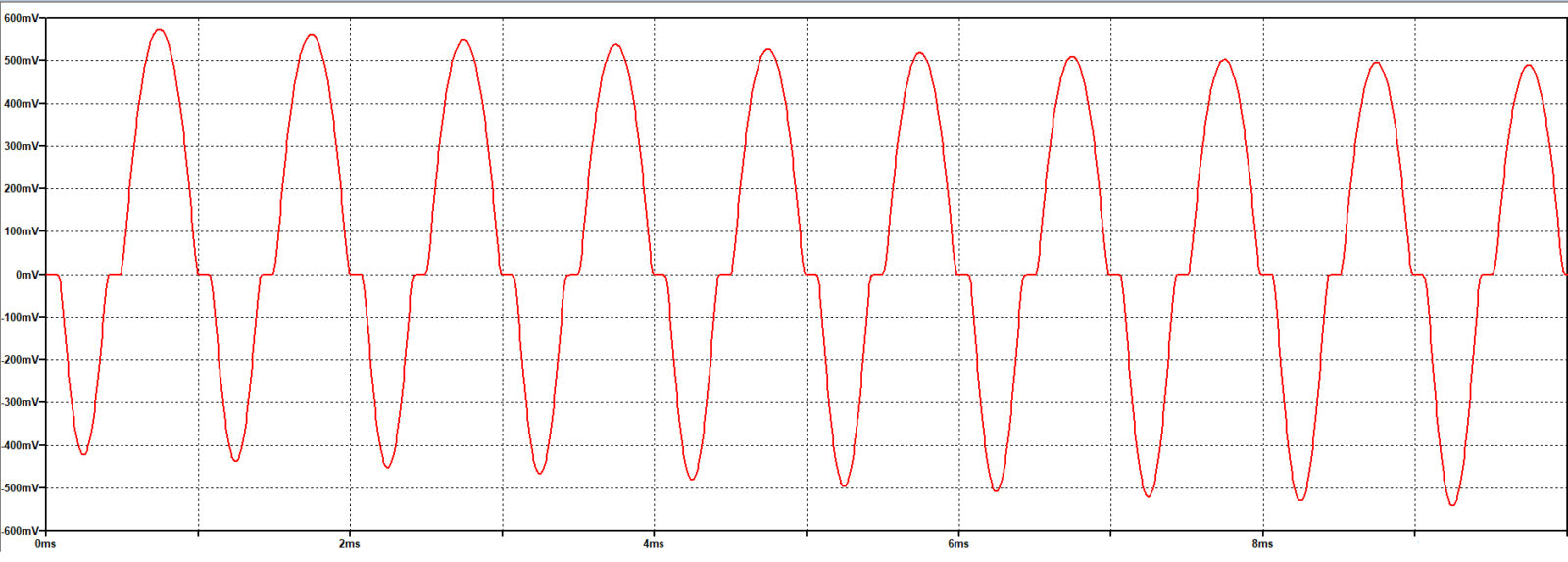Viewport: 1568px width, 562px height.
Task: Click the -500mV vertical axis label
Action: point(20,487)
